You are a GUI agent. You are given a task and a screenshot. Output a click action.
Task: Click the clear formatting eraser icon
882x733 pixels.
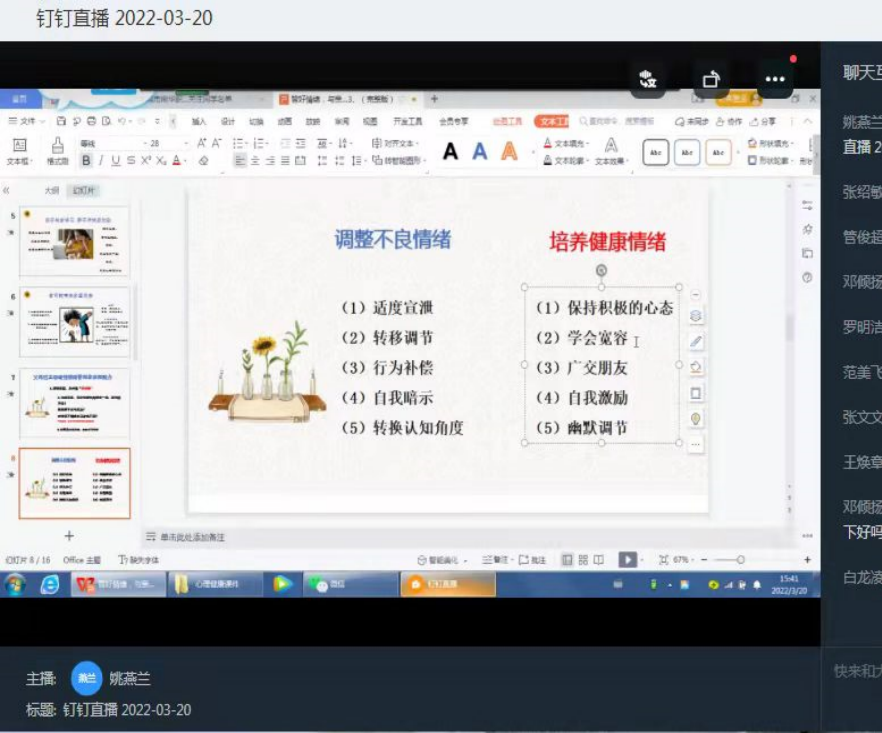coord(204,161)
